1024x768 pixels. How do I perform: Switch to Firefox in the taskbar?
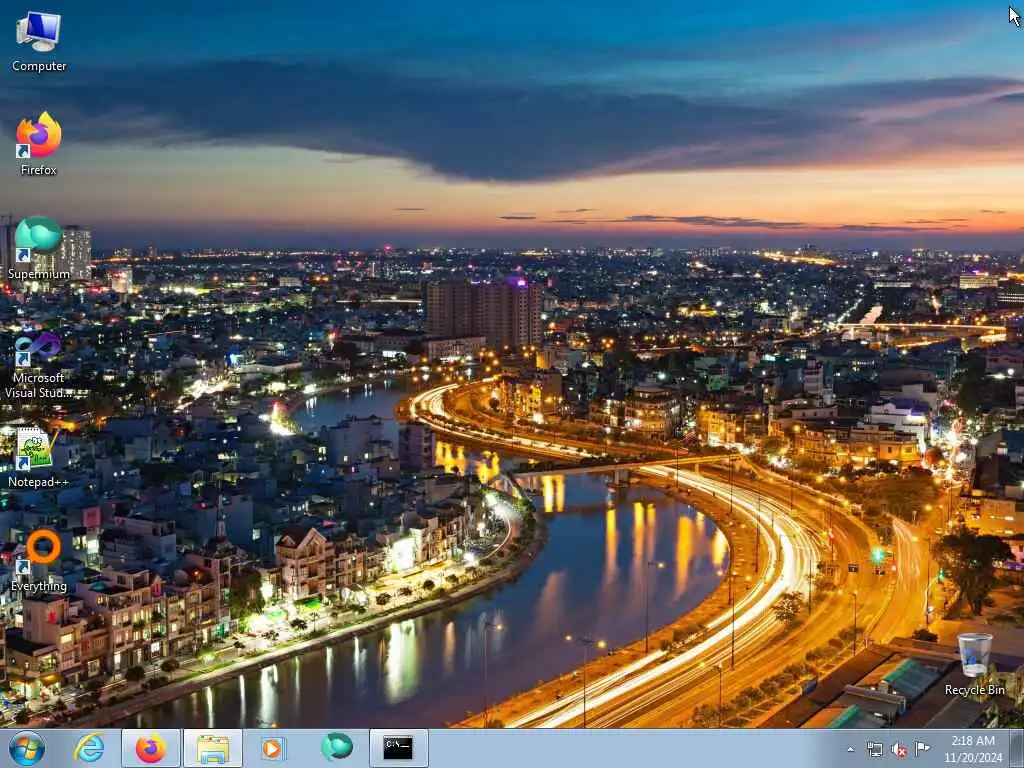click(151, 748)
